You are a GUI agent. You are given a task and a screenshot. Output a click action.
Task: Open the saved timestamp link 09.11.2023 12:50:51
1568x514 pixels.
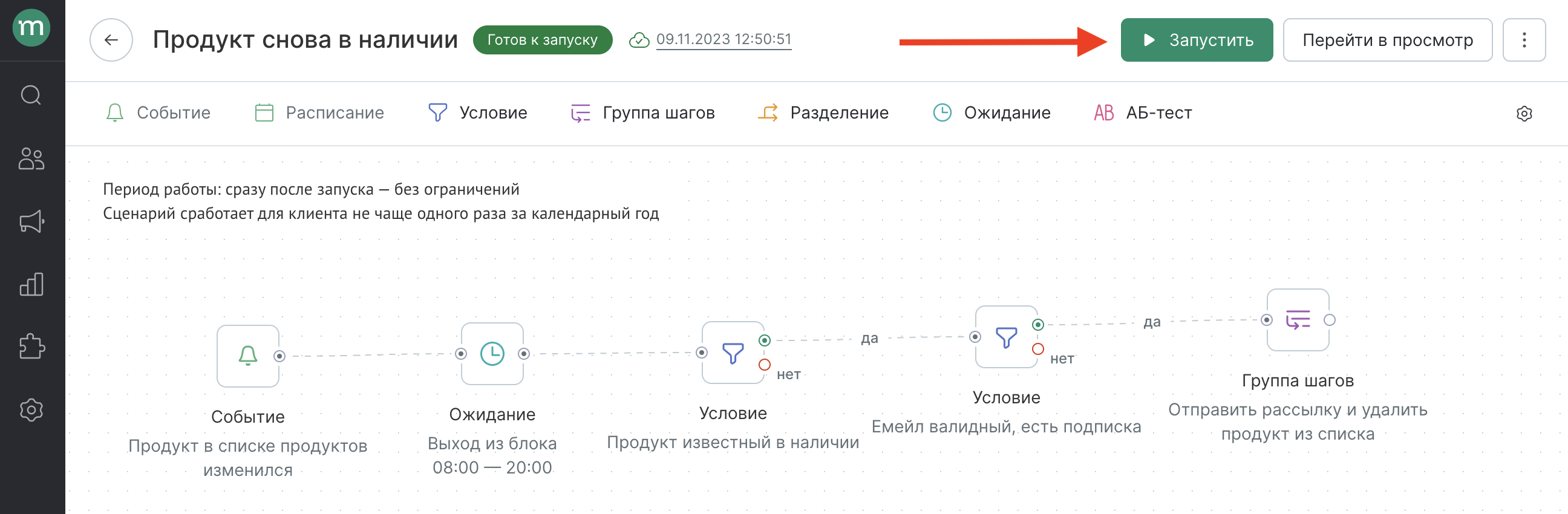pyautogui.click(x=724, y=39)
